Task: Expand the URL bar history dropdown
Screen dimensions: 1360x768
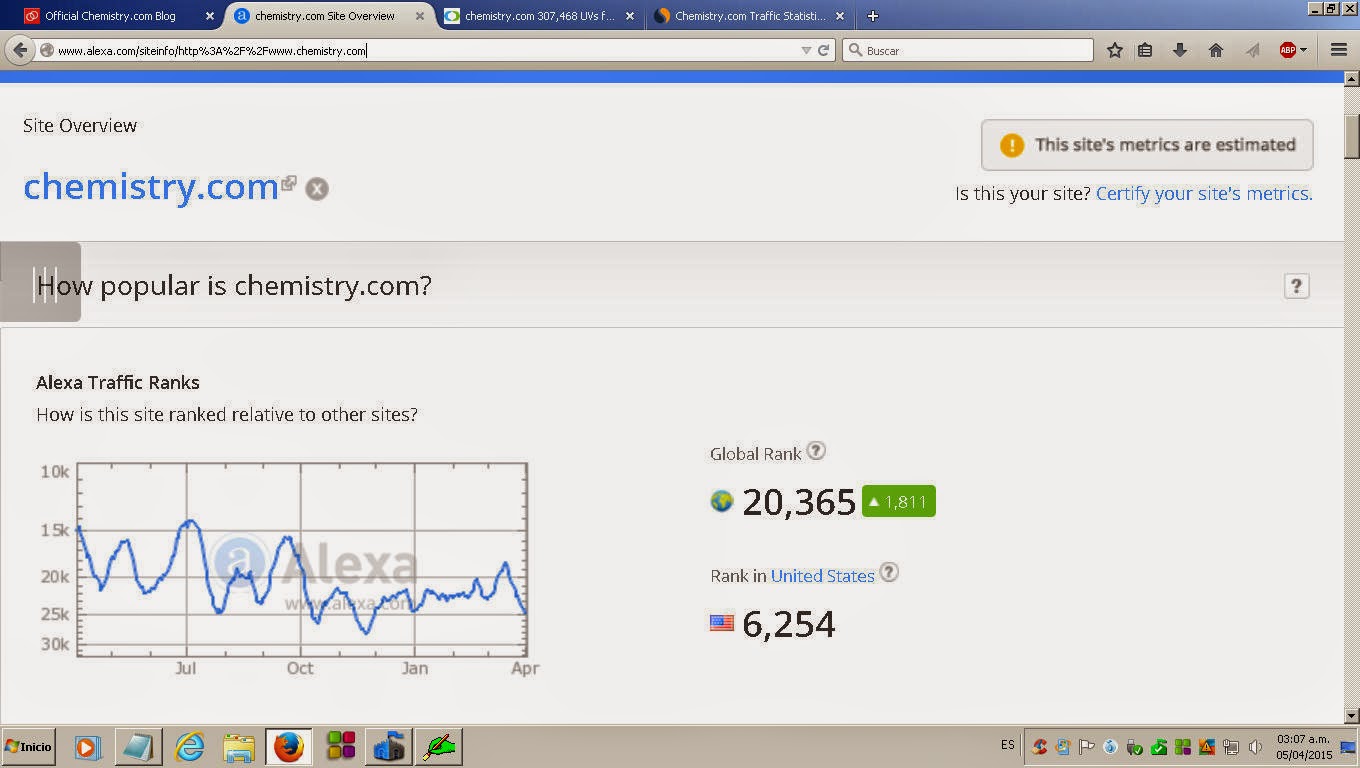Action: click(806, 50)
